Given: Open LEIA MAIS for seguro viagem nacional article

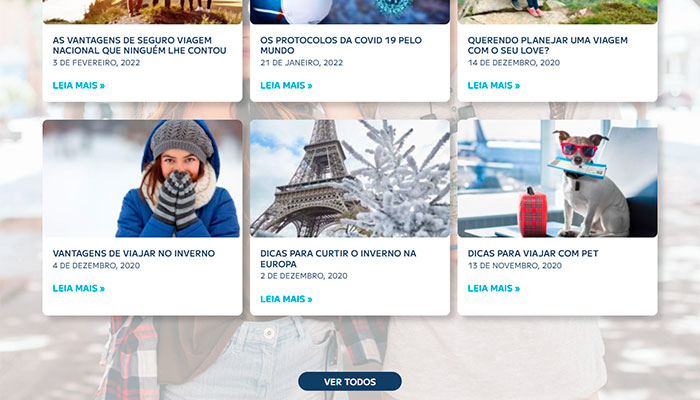Looking at the screenshot, I should [x=79, y=85].
